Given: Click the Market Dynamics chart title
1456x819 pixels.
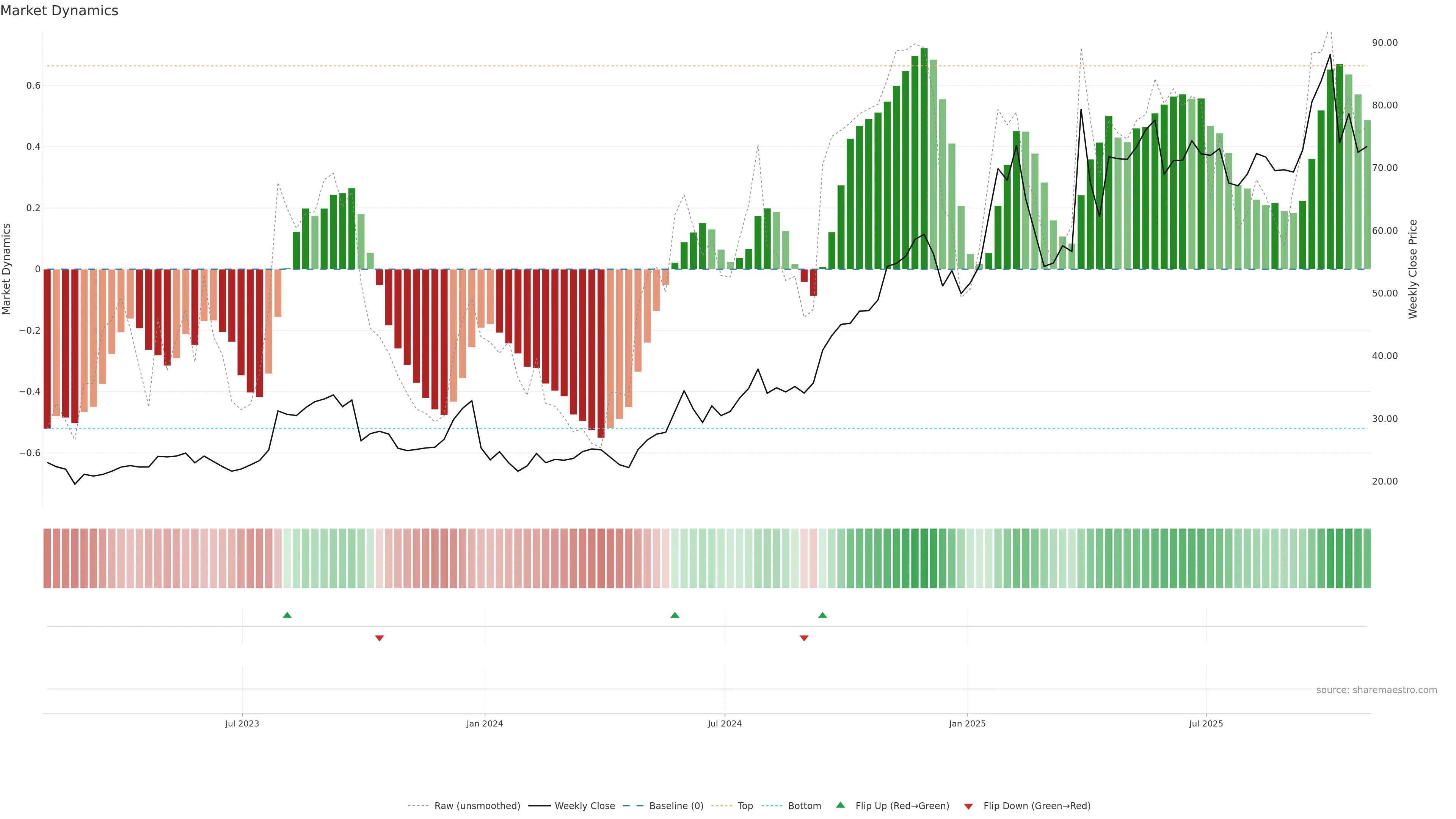Looking at the screenshot, I should click(60, 11).
